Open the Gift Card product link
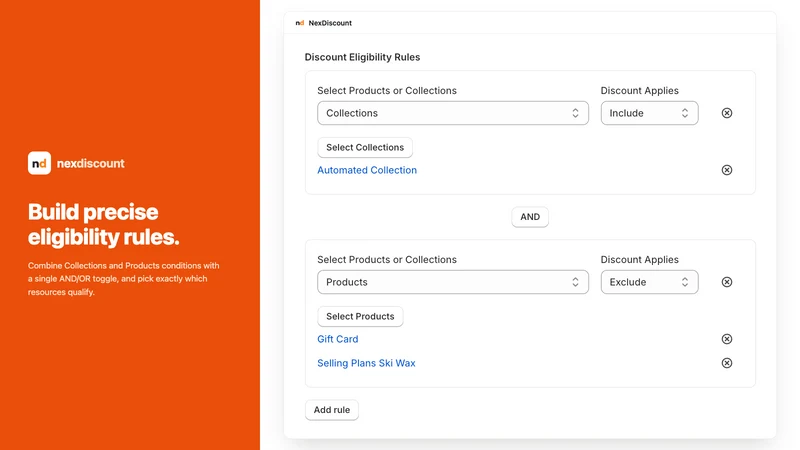The image size is (800, 450). coord(338,339)
